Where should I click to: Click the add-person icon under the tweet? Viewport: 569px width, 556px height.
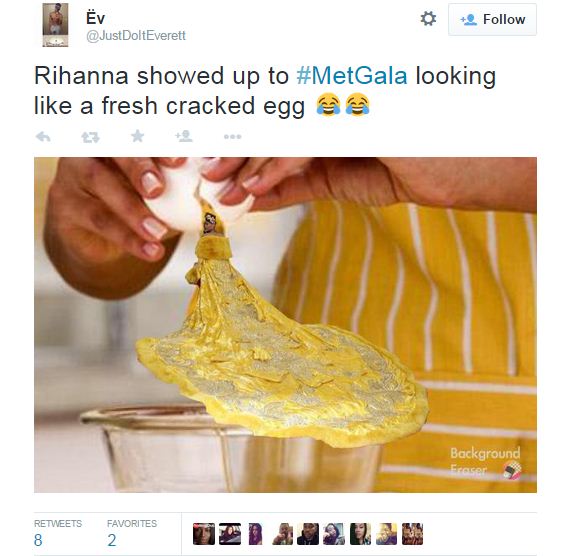pos(184,136)
